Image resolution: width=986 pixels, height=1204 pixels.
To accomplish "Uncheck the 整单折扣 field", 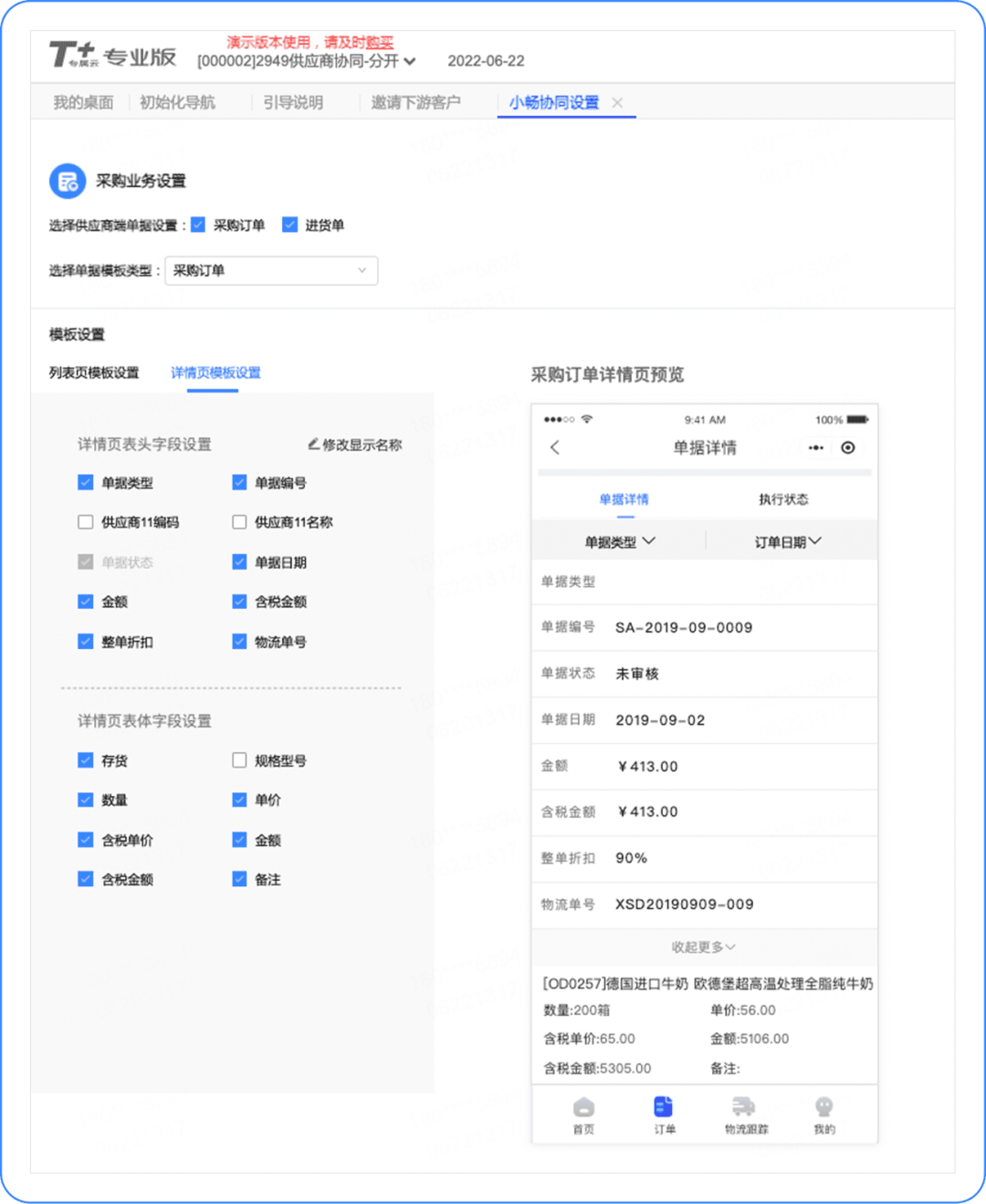I will coord(86,641).
